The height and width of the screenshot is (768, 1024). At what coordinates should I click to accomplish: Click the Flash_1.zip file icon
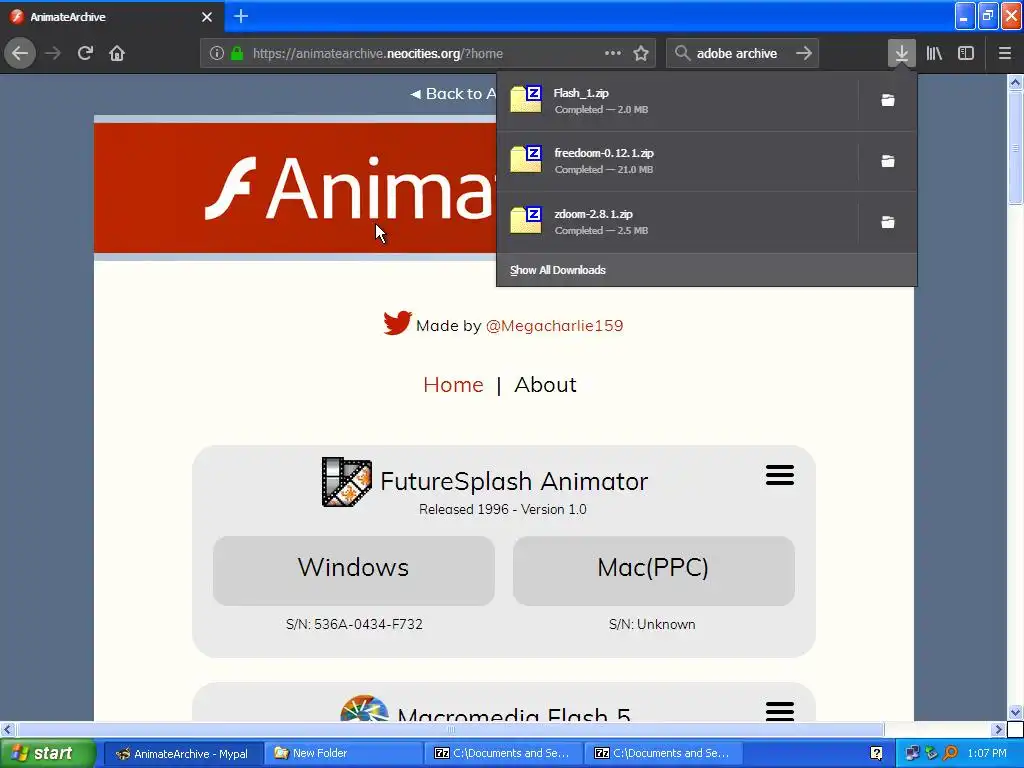click(x=526, y=99)
